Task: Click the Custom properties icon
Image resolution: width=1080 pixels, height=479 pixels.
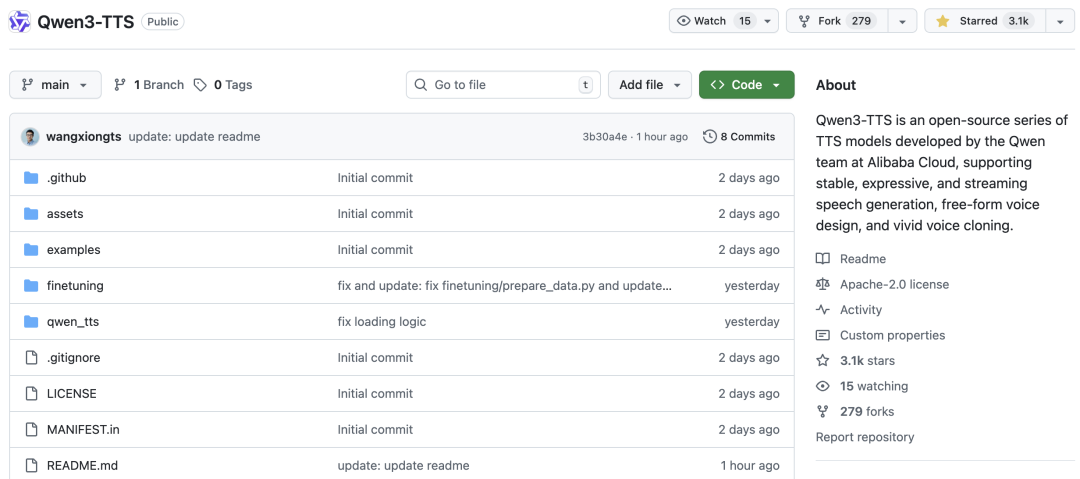Action: (x=822, y=335)
